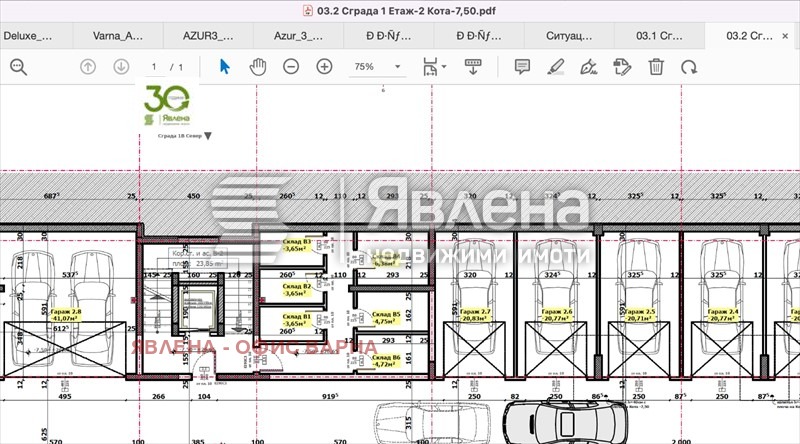800x444 pixels.
Task: Zoom in with the plus button
Action: [324, 67]
